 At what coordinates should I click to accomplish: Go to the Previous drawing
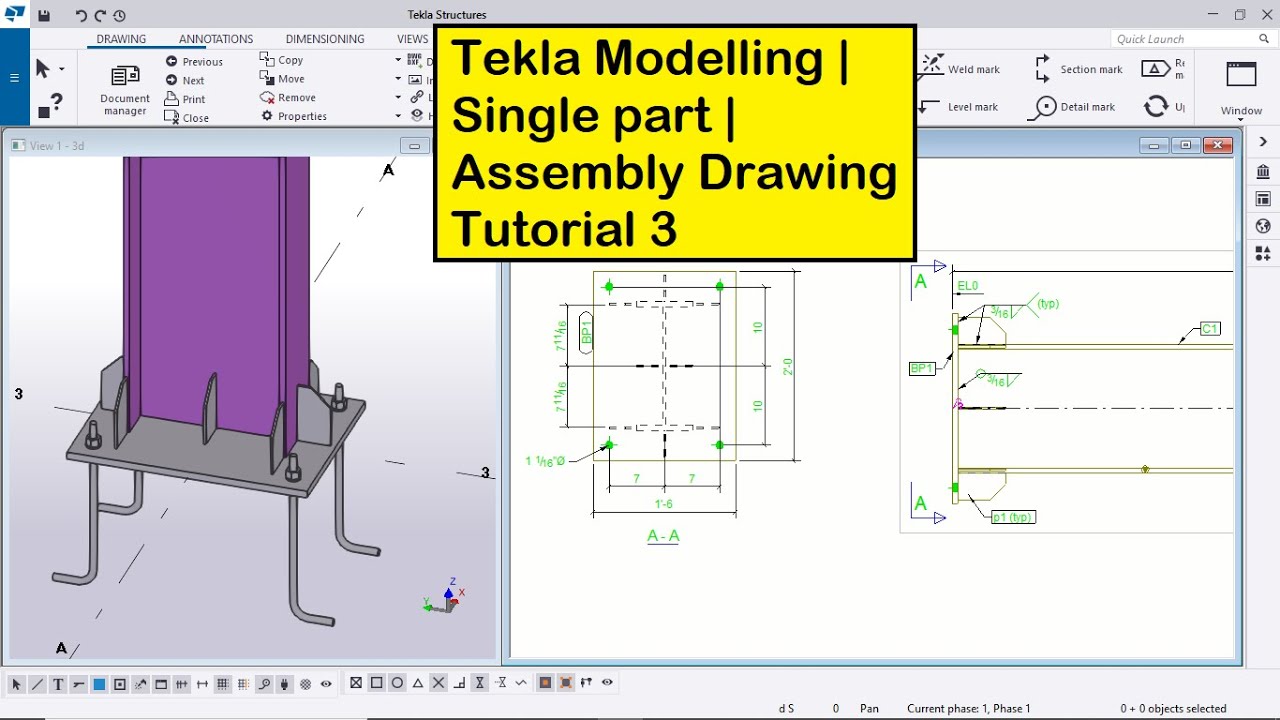[x=194, y=61]
